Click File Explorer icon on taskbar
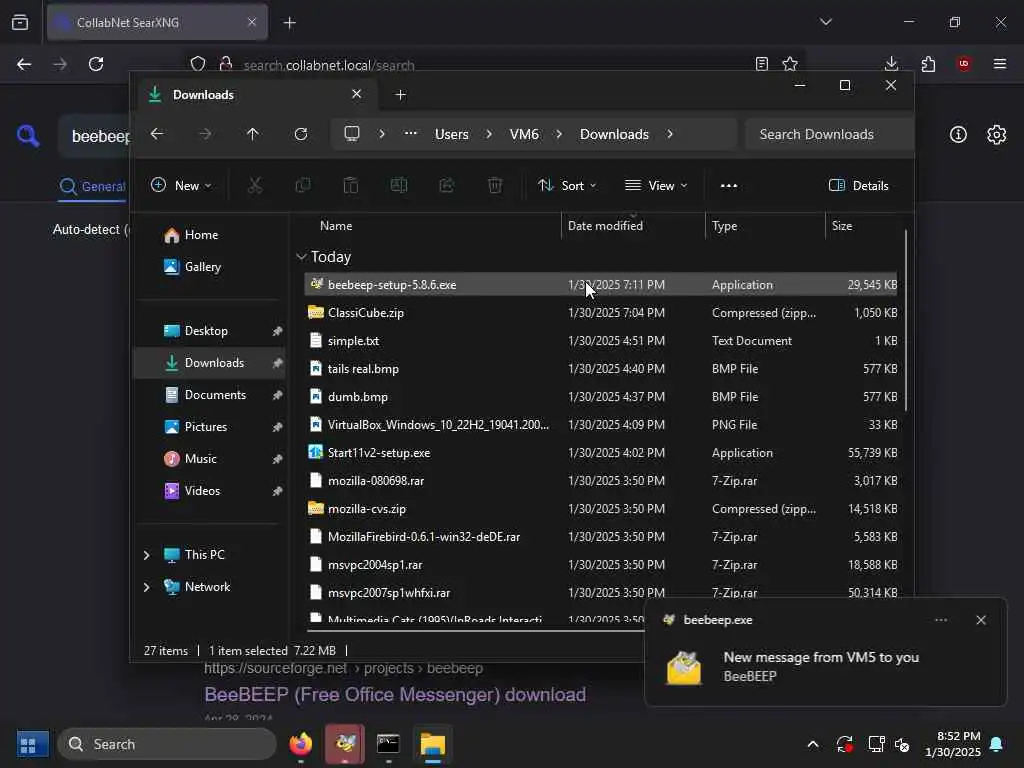Viewport: 1024px width, 768px height. (x=432, y=744)
